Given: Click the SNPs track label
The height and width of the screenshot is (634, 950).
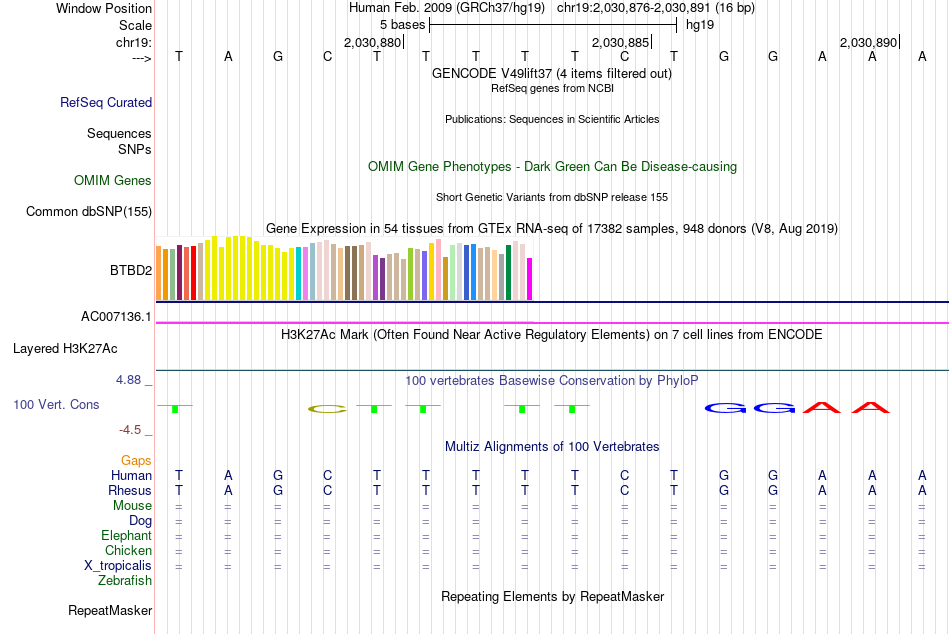Looking at the screenshot, I should click(135, 149).
